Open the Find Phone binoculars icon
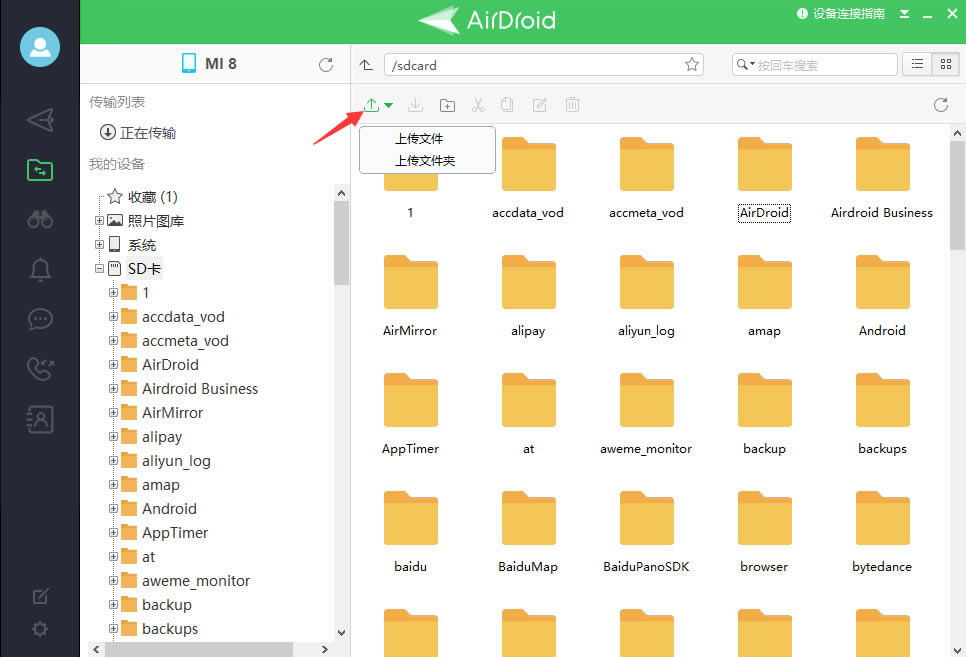Screen dimensions: 966x657 pyautogui.click(x=40, y=219)
